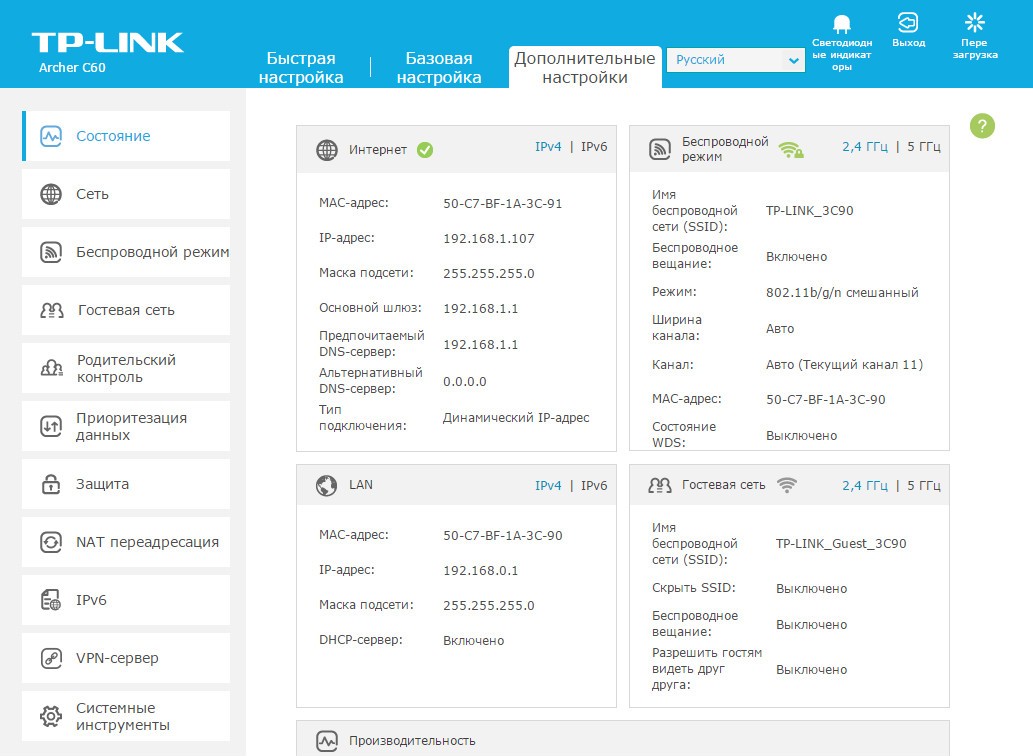This screenshot has width=1033, height=756.
Task: Click the reboot (Перезагрузка) icon
Action: pos(973,23)
